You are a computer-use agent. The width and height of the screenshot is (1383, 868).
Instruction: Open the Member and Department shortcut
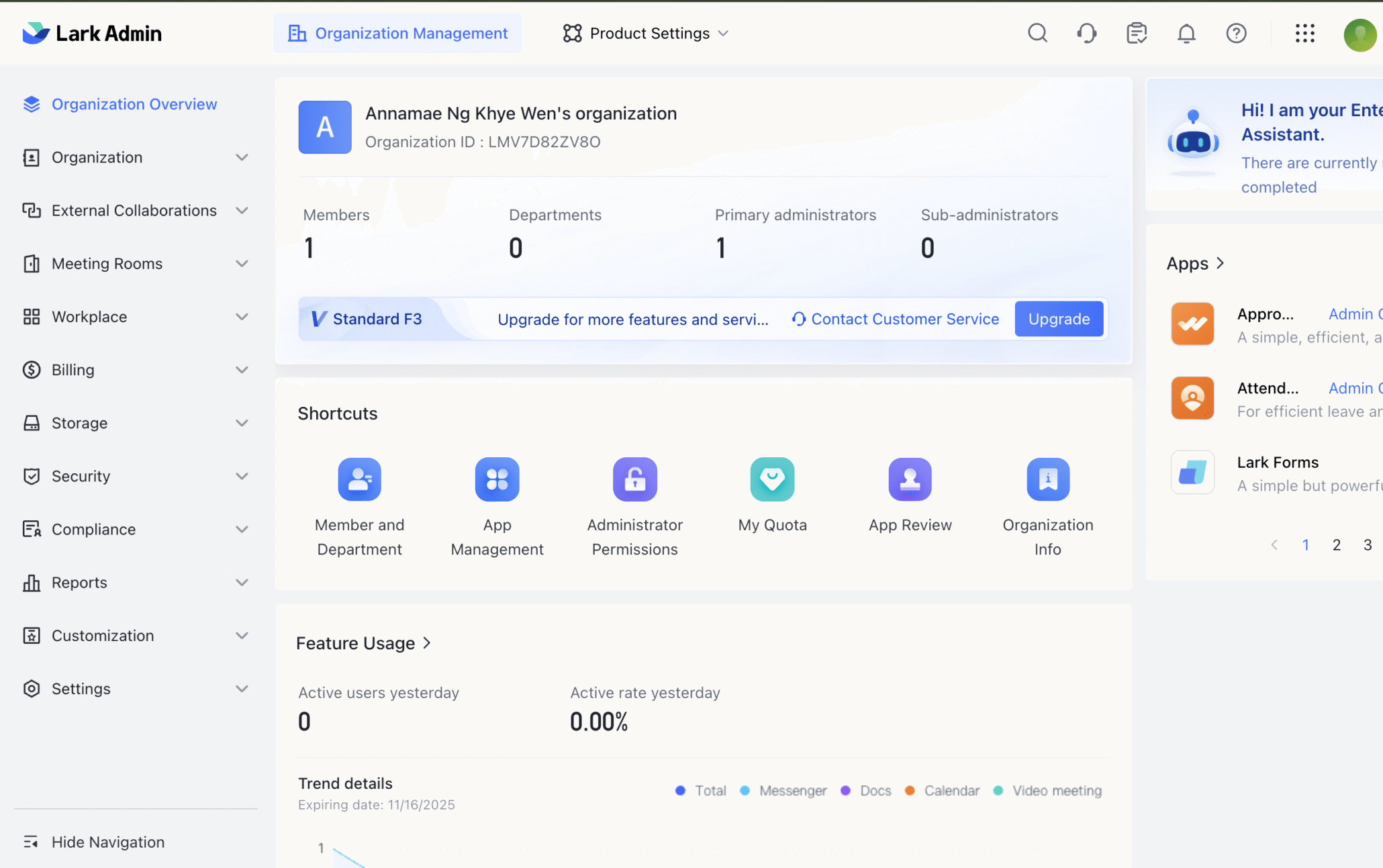[x=359, y=479]
